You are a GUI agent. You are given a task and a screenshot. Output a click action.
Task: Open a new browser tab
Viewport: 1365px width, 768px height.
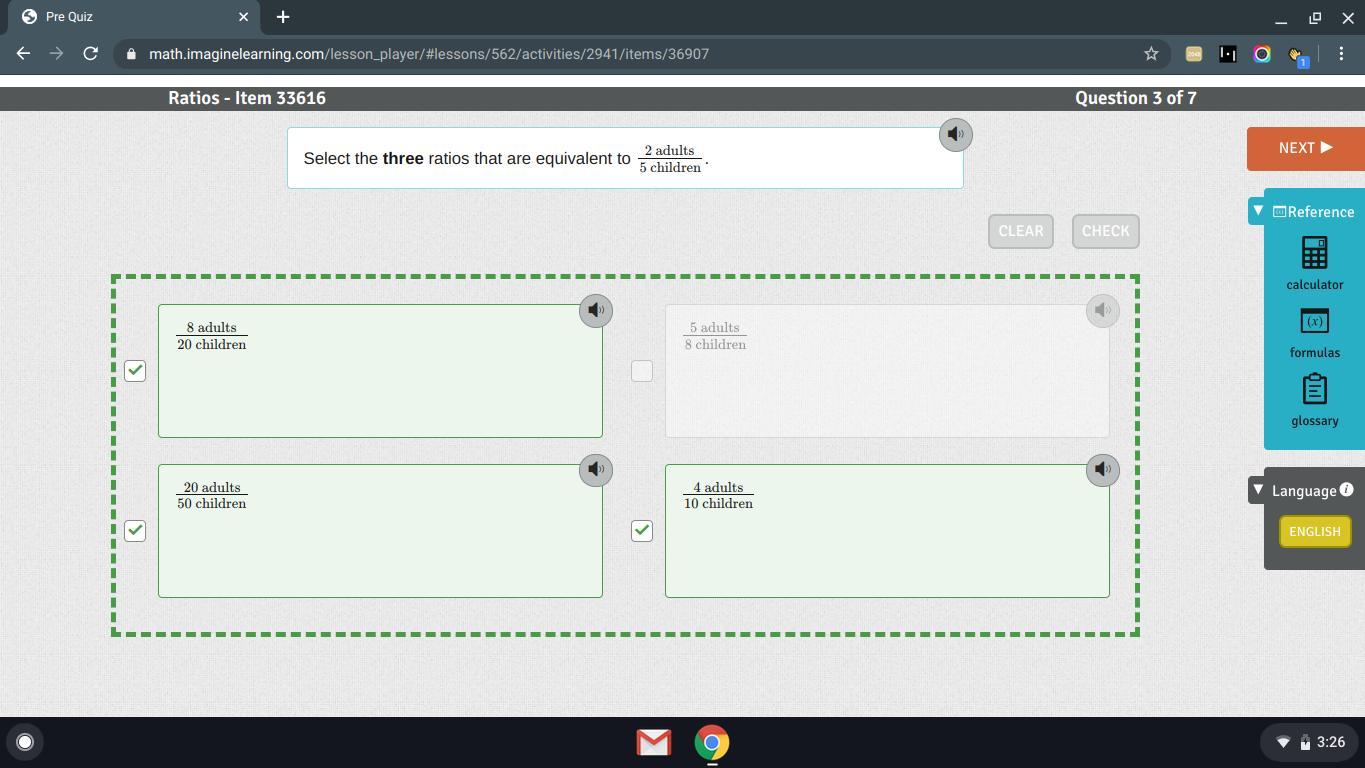pos(283,17)
